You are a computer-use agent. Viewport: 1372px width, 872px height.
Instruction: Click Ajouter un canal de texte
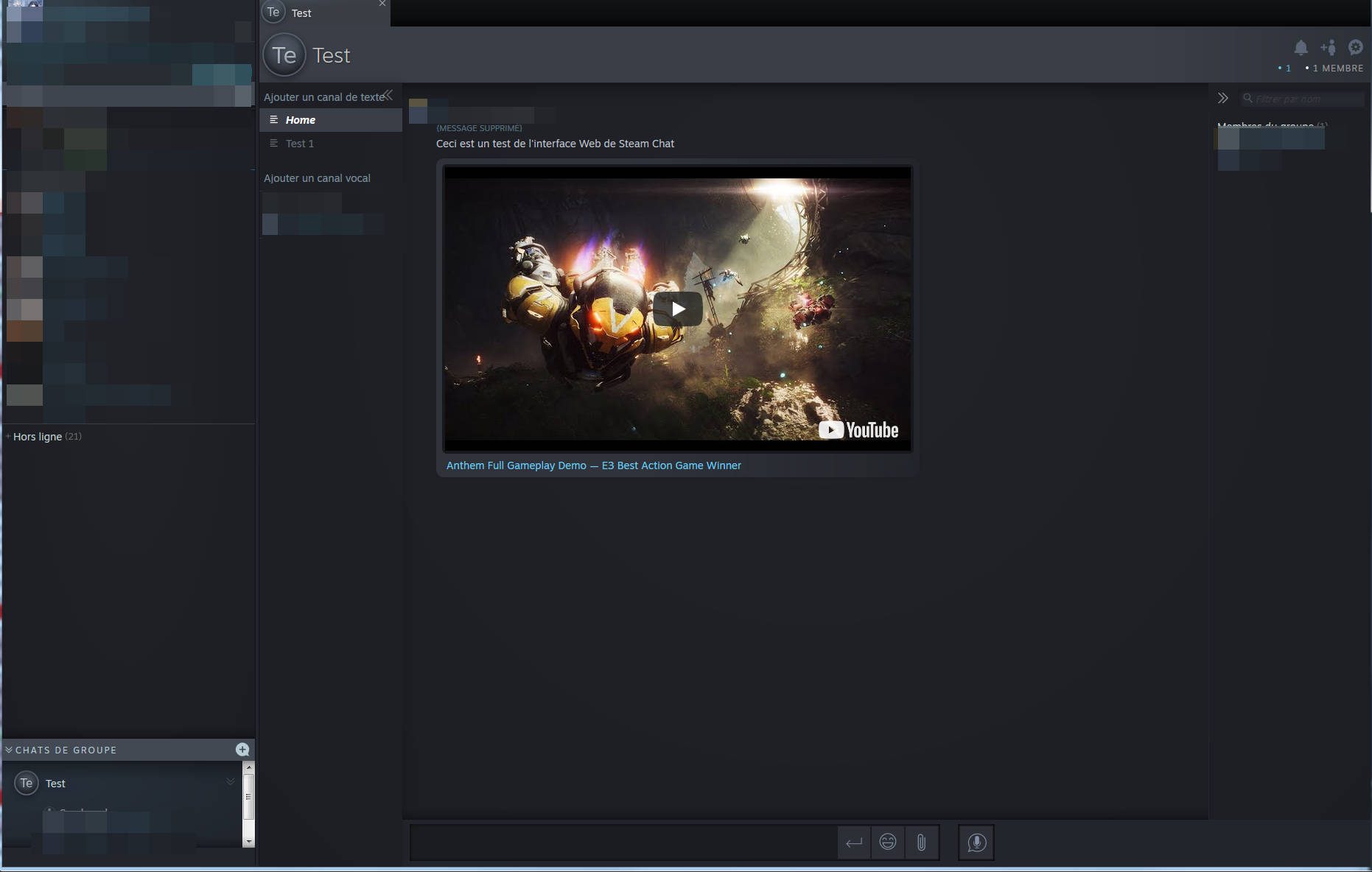tap(323, 97)
